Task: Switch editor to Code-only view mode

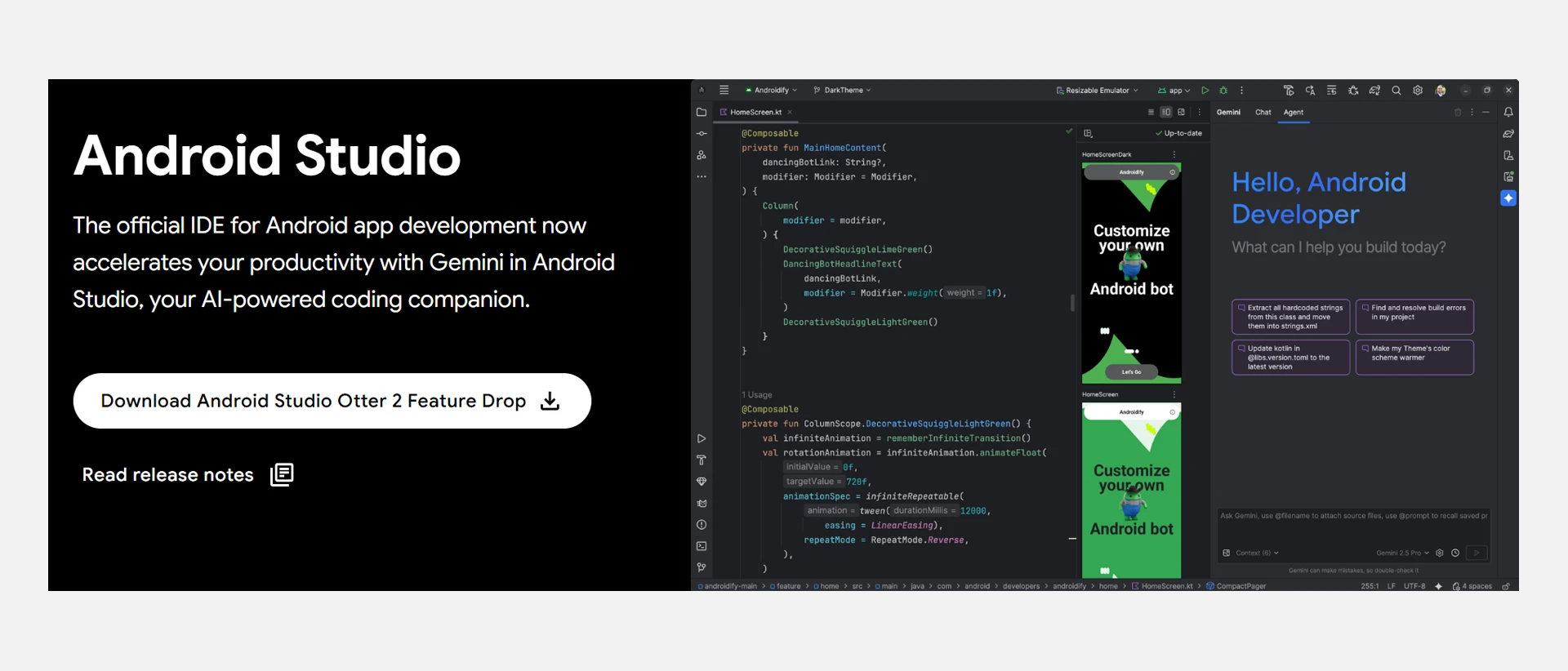Action: tap(1151, 113)
